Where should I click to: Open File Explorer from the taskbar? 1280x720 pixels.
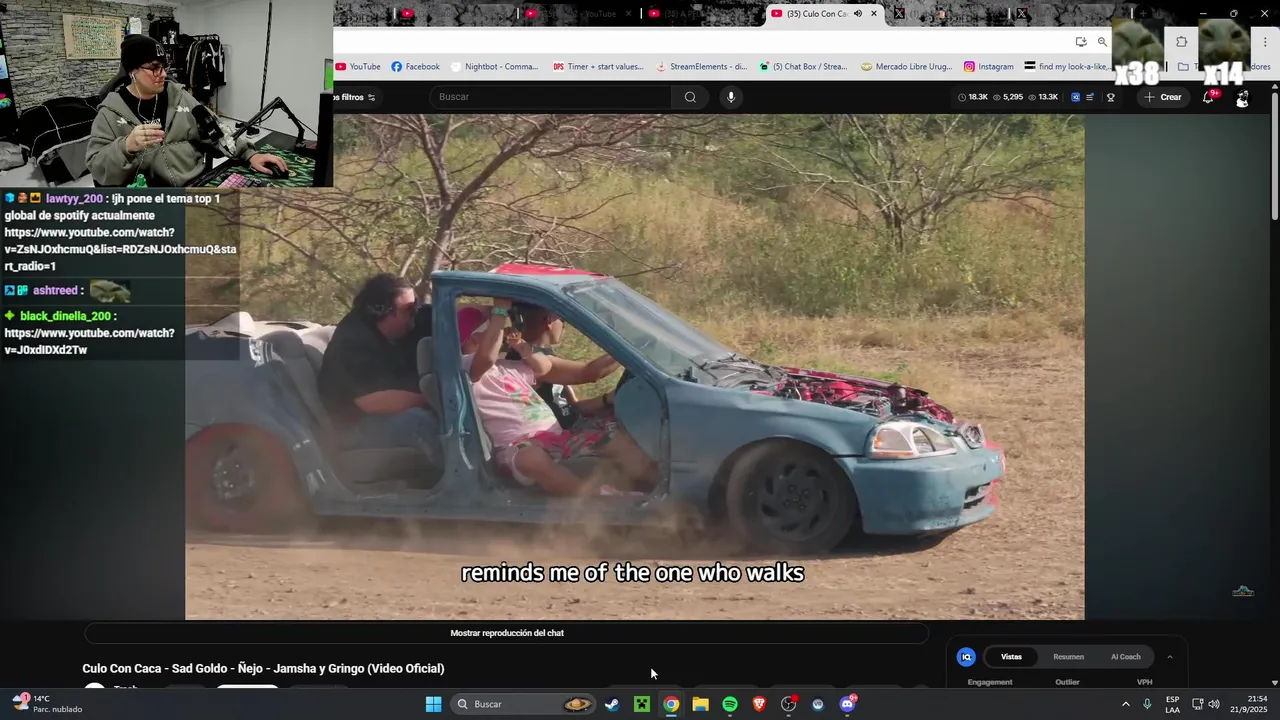tap(700, 704)
